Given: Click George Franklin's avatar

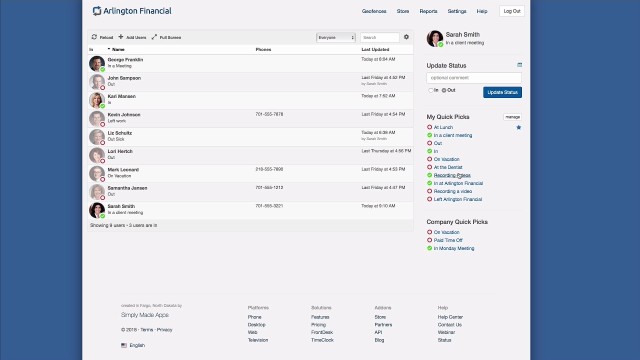Looking at the screenshot, I should pos(97,64).
